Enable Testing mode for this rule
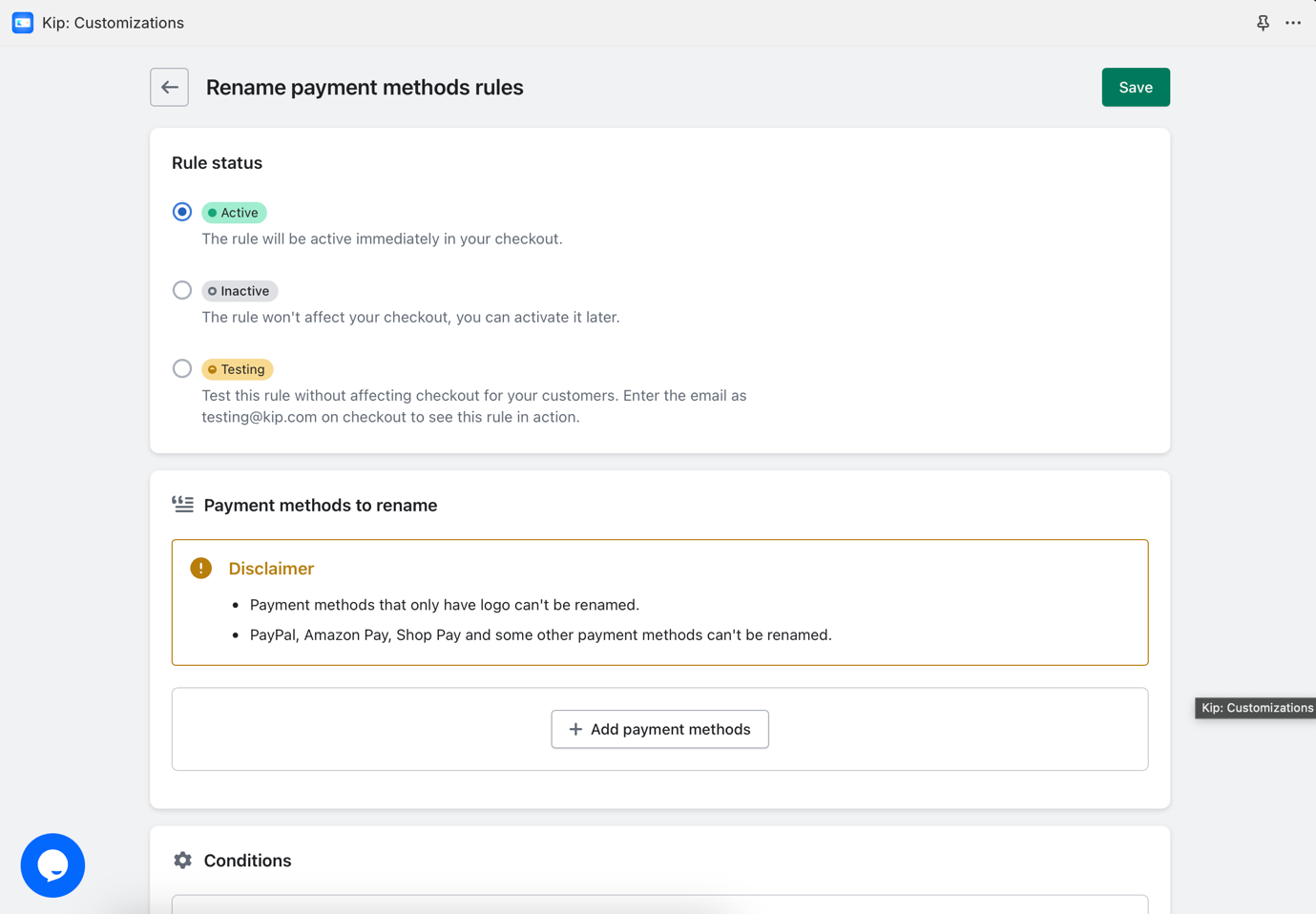The width and height of the screenshot is (1316, 914). [x=181, y=367]
